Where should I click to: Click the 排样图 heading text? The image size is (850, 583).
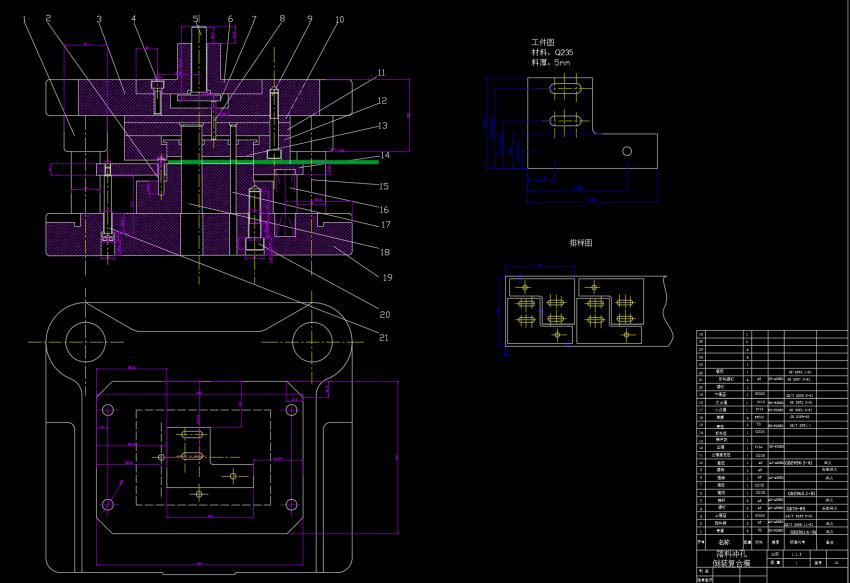[x=581, y=243]
